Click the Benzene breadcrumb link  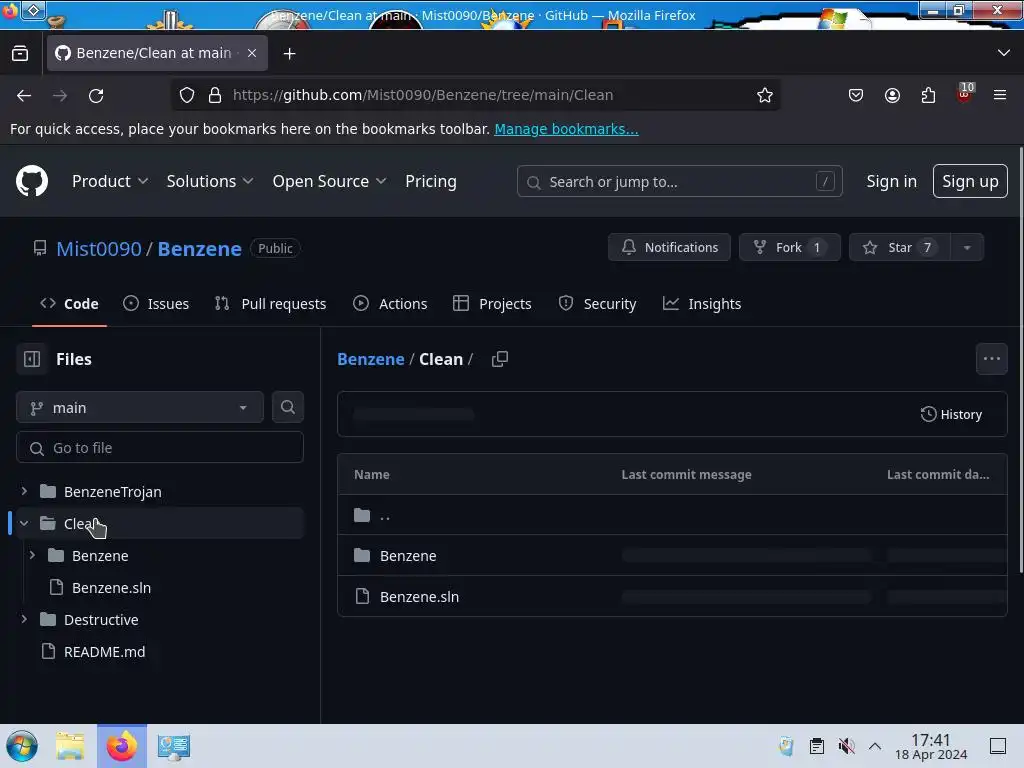click(370, 359)
